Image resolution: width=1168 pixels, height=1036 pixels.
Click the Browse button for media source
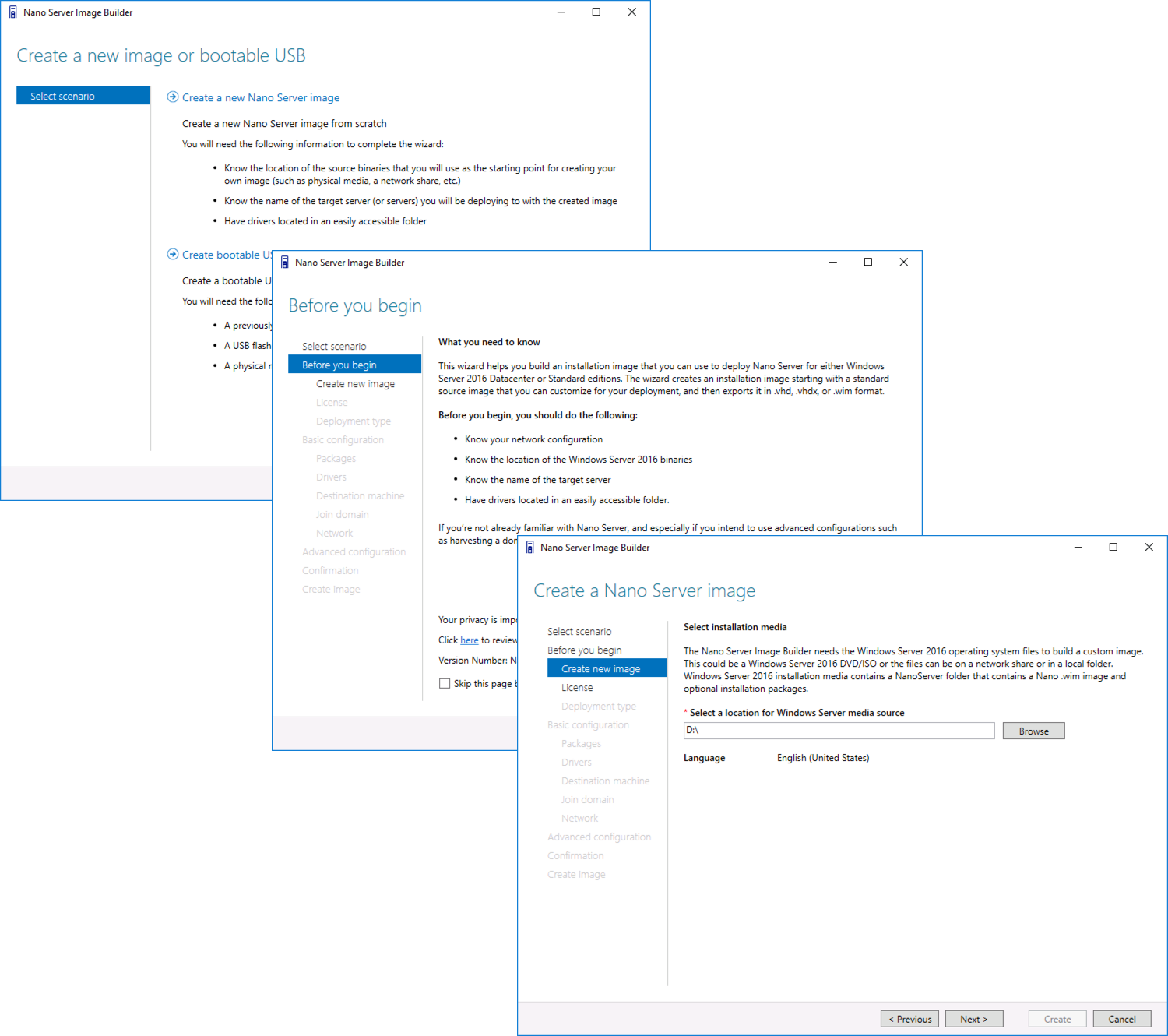pos(1033,731)
